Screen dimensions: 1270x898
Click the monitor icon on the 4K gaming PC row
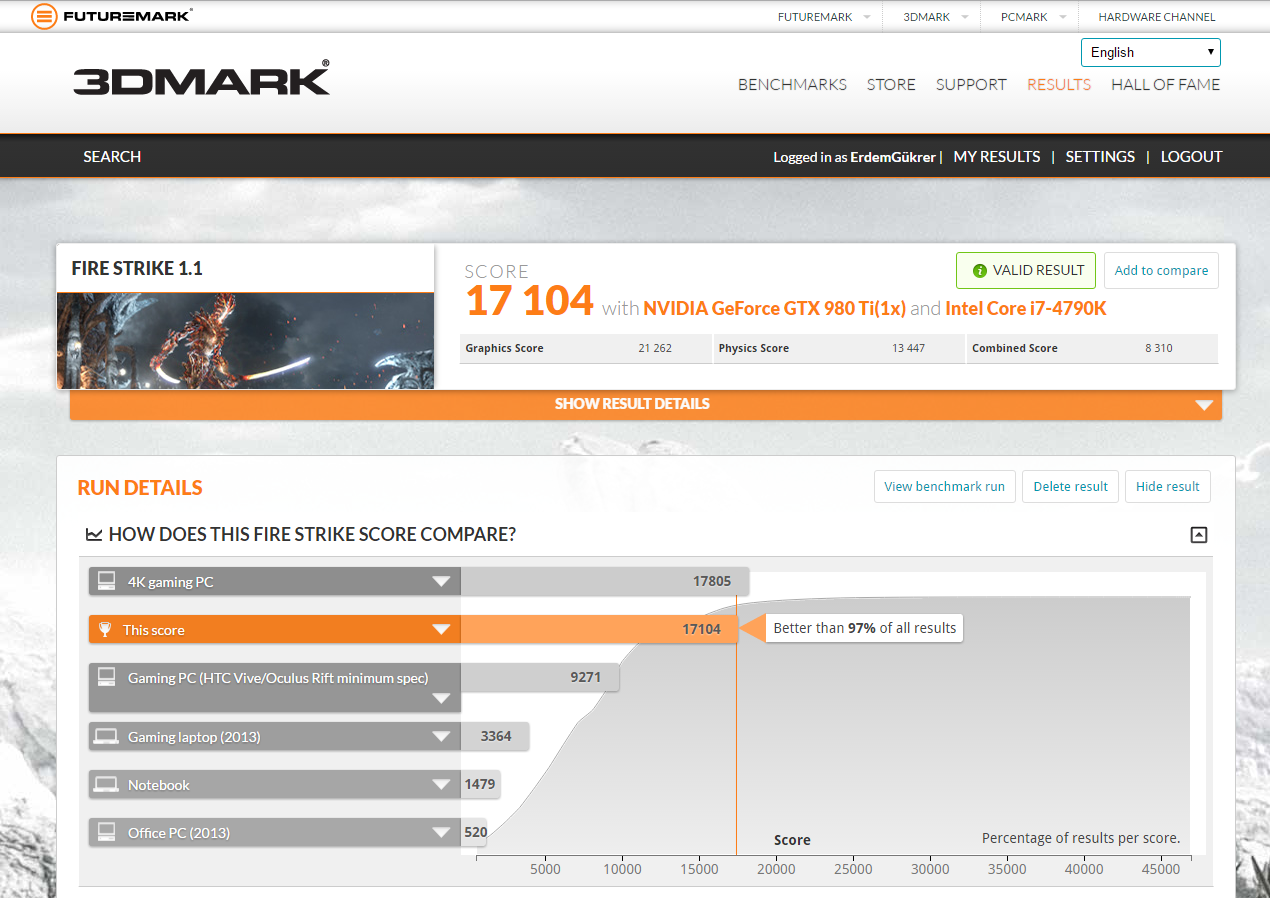click(x=106, y=581)
